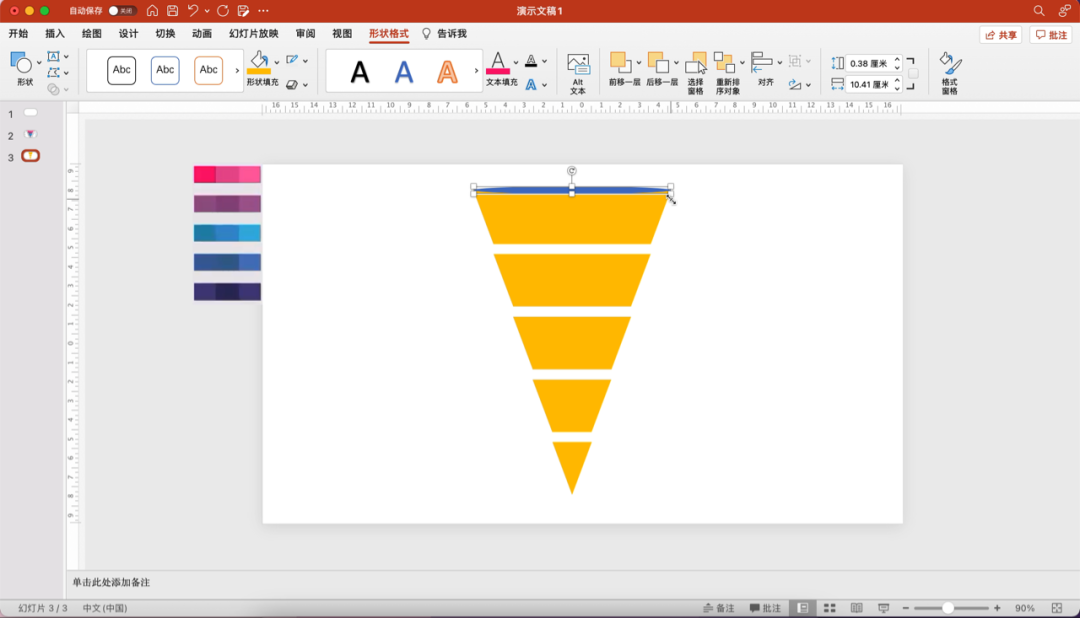Screen dimensions: 1080x618
Task: Click the Search magnifier icon in the title bar
Action: coord(1039,10)
